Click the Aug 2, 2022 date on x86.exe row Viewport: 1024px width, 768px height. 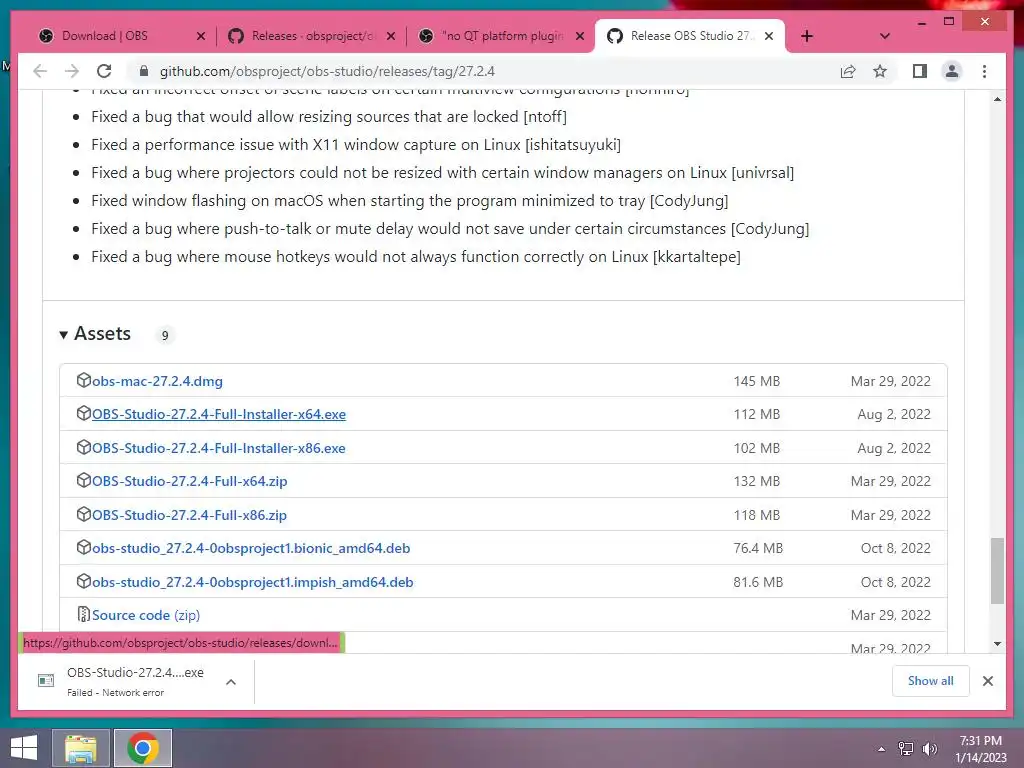894,448
